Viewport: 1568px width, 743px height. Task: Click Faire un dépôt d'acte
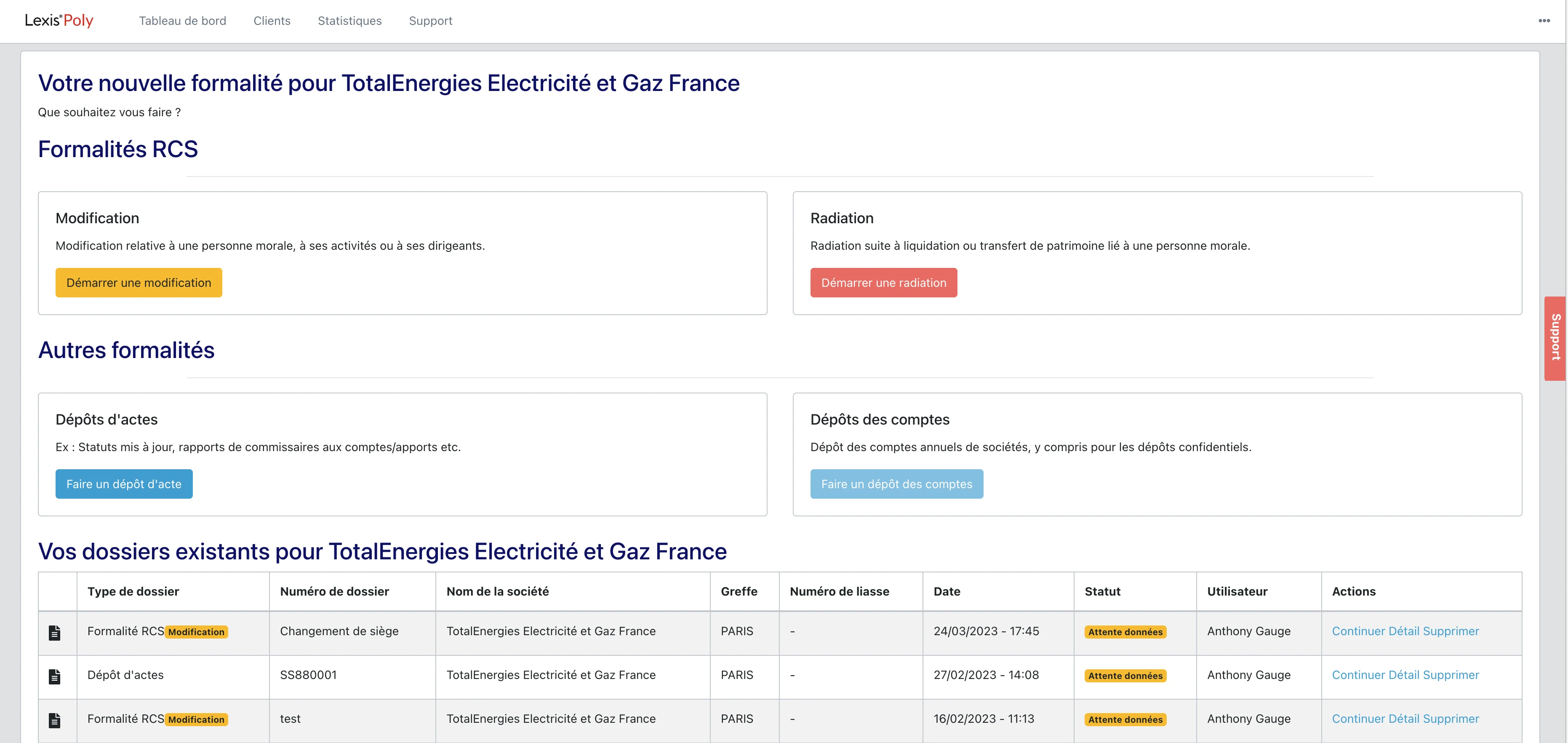123,484
